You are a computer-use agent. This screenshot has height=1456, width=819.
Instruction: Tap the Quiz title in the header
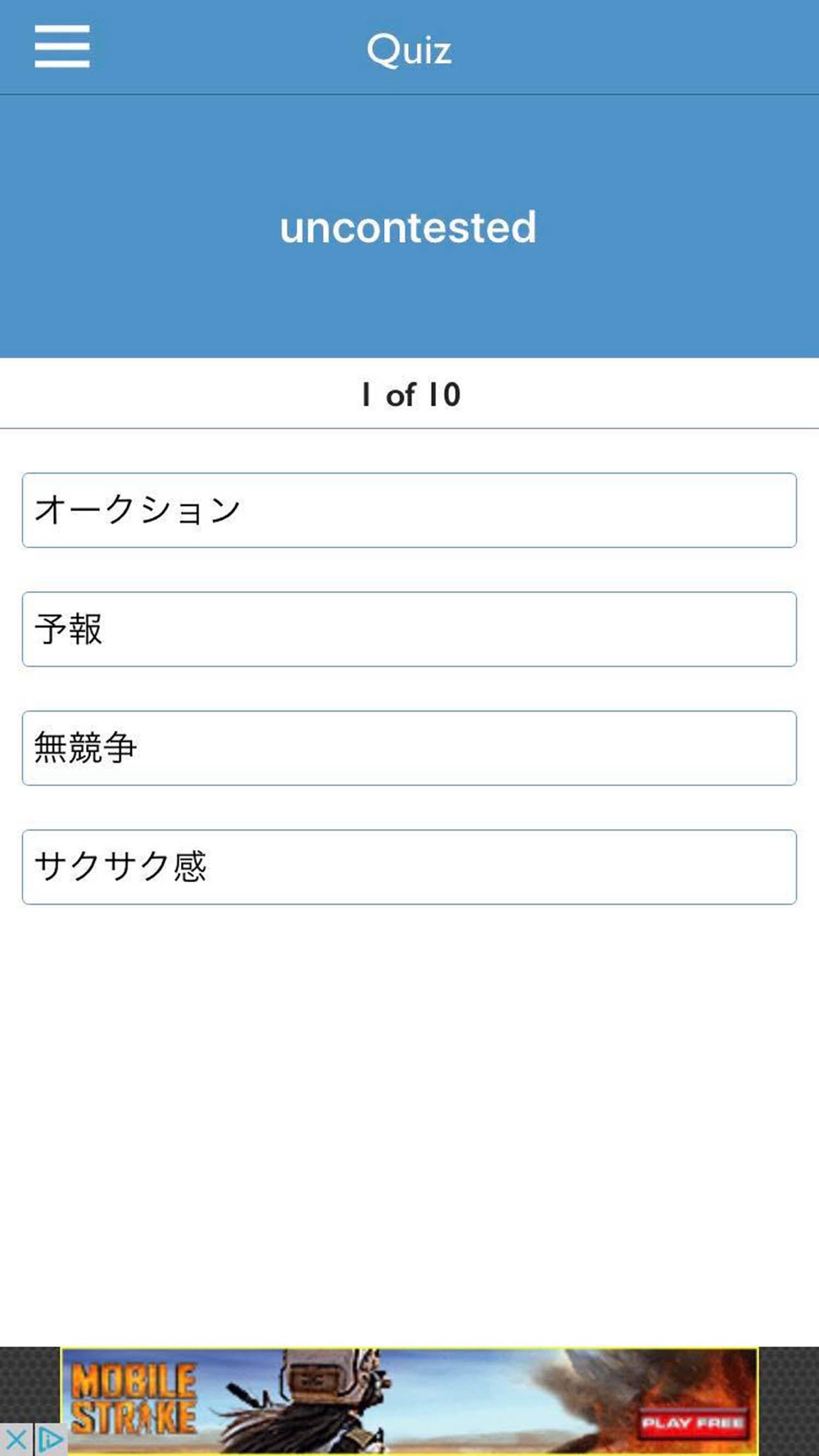(x=409, y=50)
